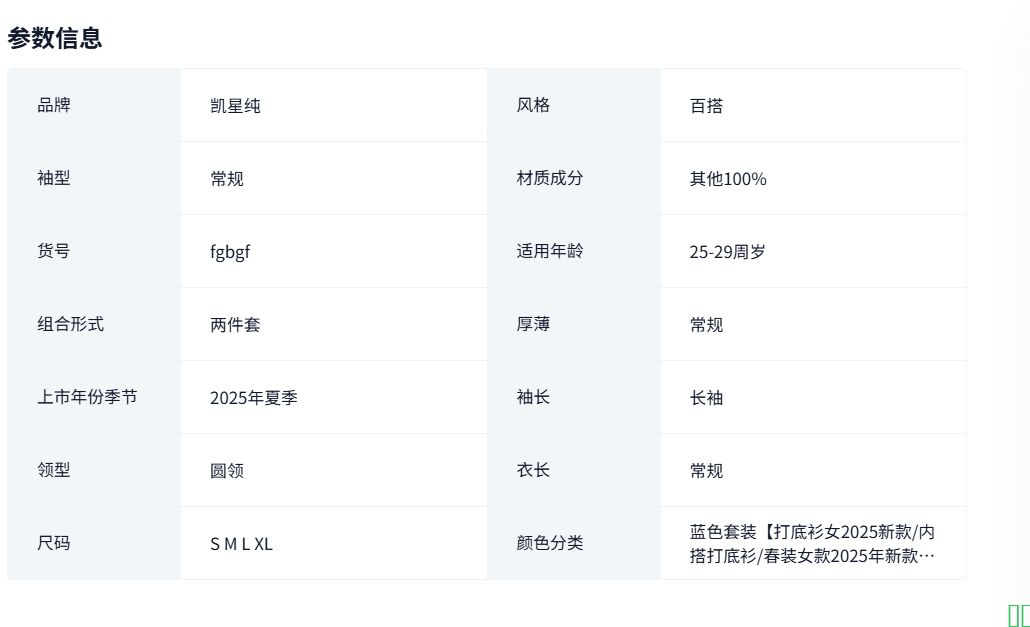Click the truncated 颜色分类 value text
Screen dimensions: 1030x627
(x=812, y=543)
